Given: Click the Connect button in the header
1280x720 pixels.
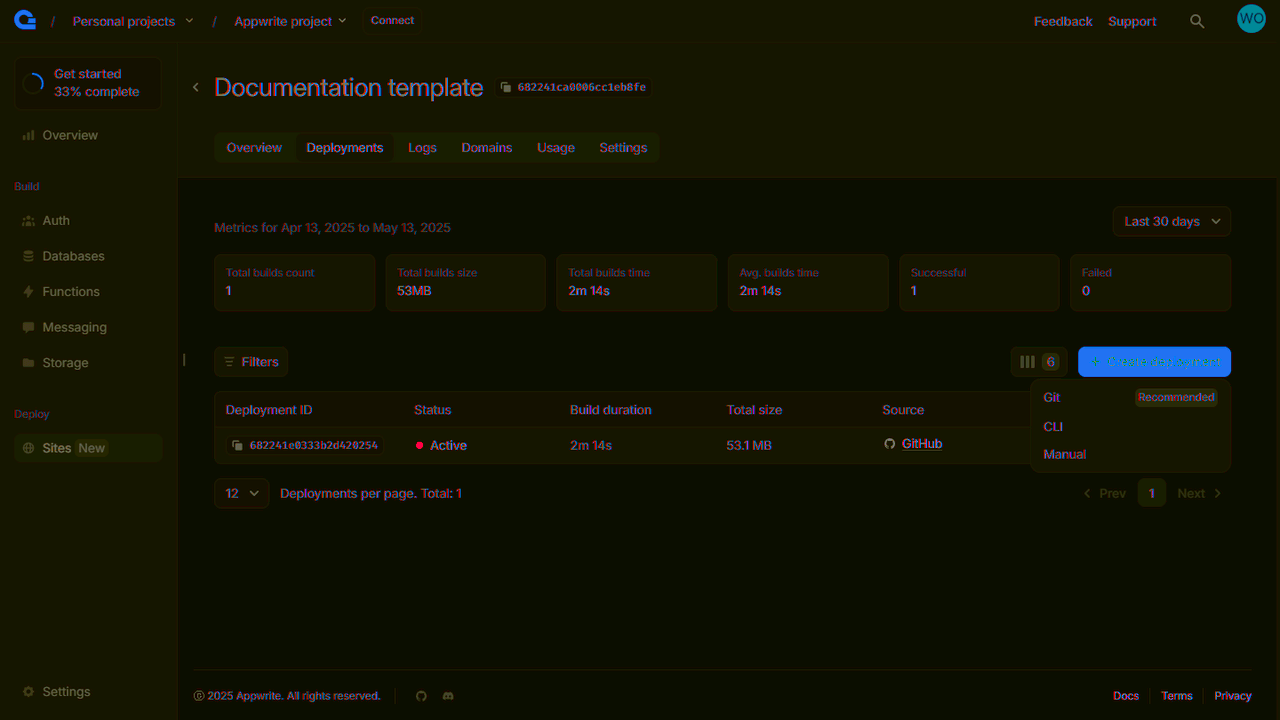Looking at the screenshot, I should (391, 20).
